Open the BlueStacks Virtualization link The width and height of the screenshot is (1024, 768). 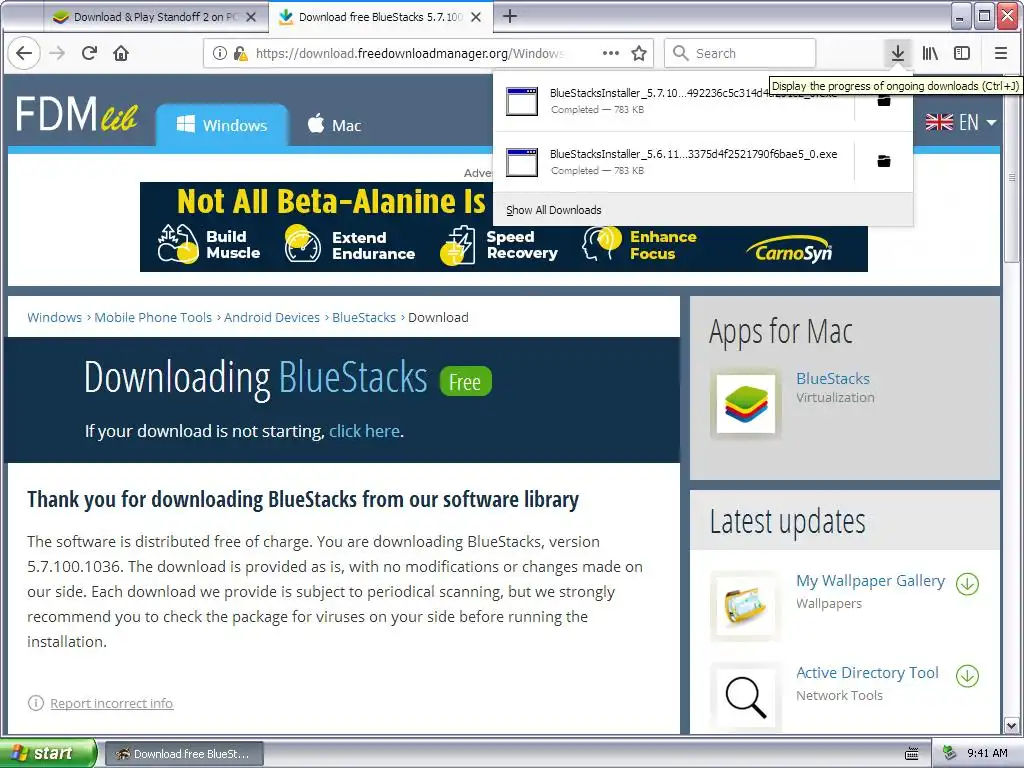pyautogui.click(x=833, y=379)
